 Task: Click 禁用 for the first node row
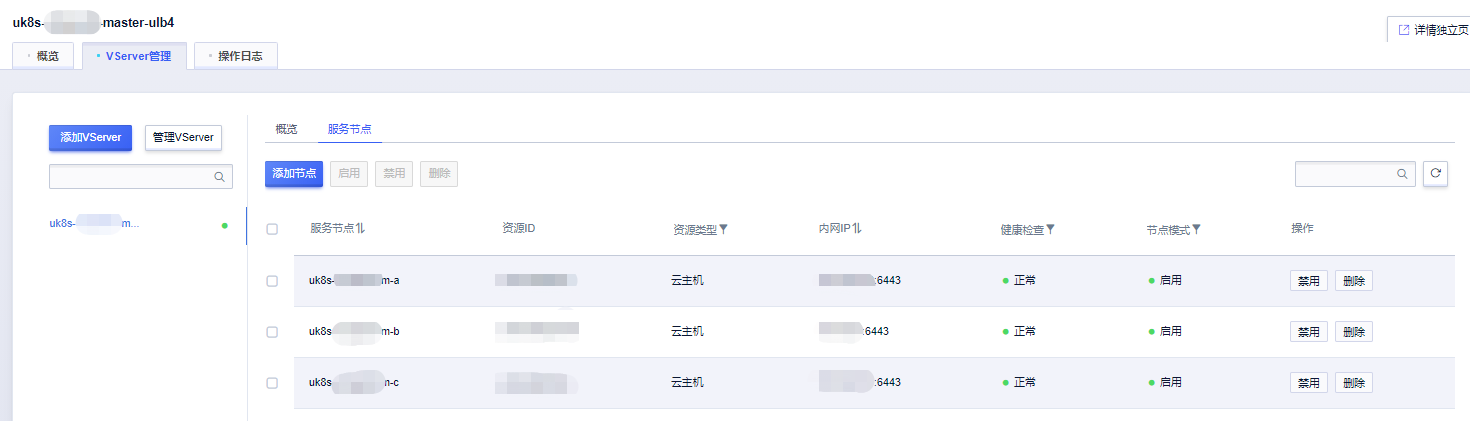point(1308,281)
